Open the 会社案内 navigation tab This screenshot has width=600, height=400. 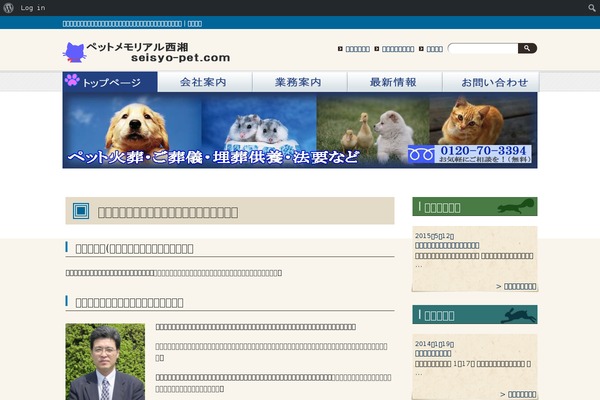tap(205, 82)
